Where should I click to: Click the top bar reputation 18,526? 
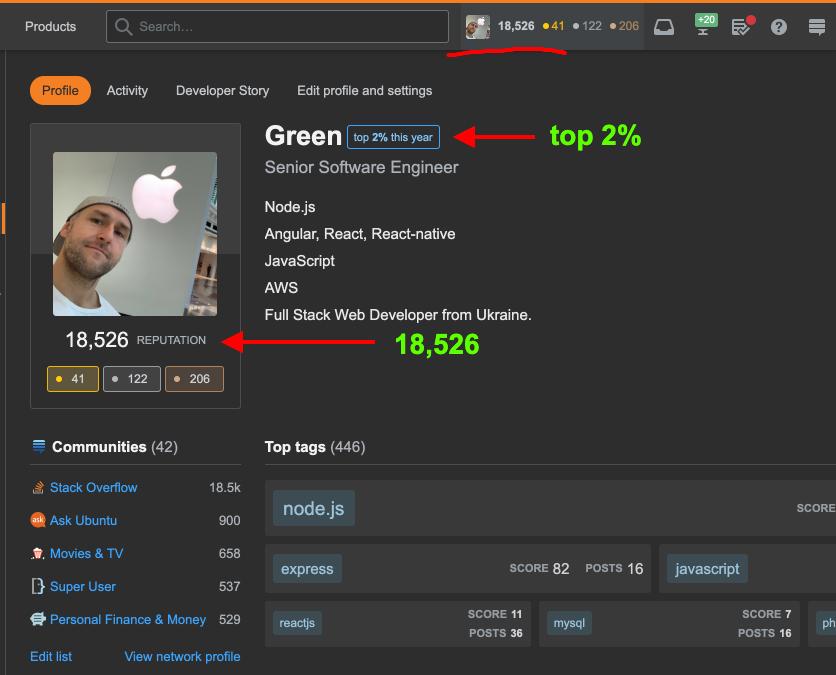516,26
